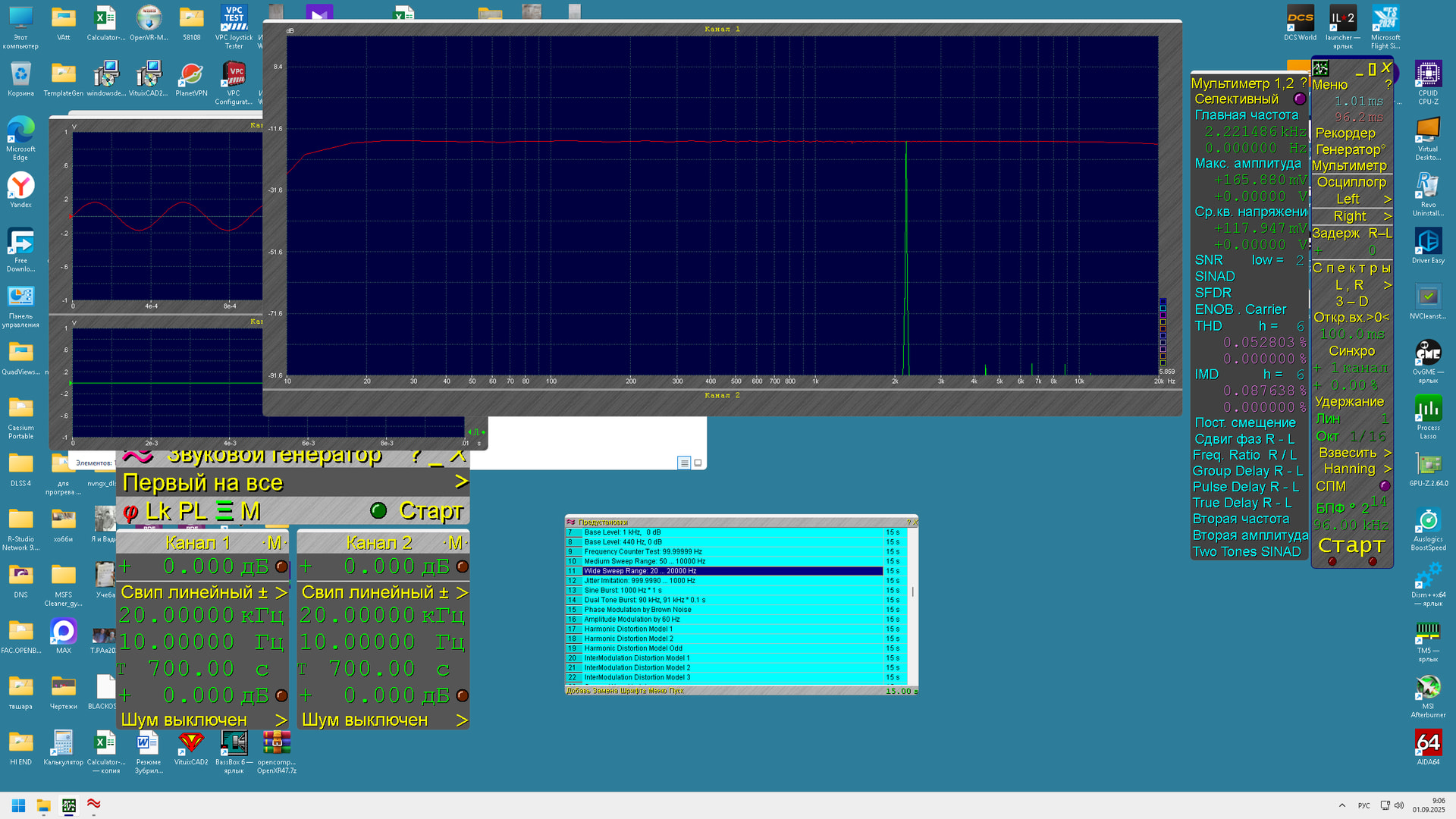This screenshot has width=1456, height=819.
Task: Expand the Первый на все selector
Action: pyautogui.click(x=460, y=482)
